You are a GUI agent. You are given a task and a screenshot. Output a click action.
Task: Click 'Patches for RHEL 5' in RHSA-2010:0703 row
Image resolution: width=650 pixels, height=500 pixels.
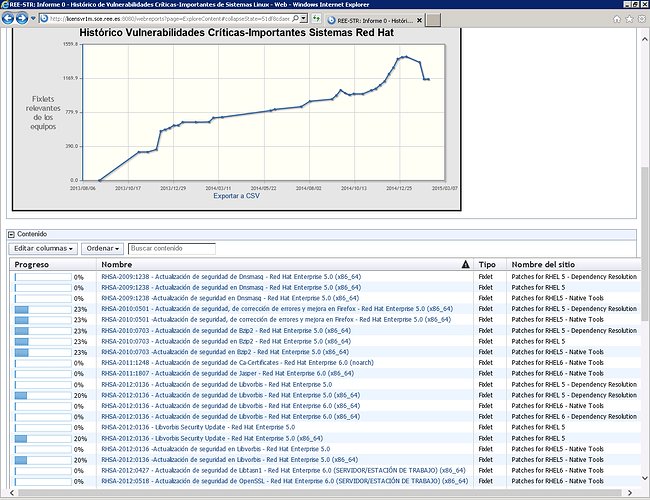coord(538,341)
